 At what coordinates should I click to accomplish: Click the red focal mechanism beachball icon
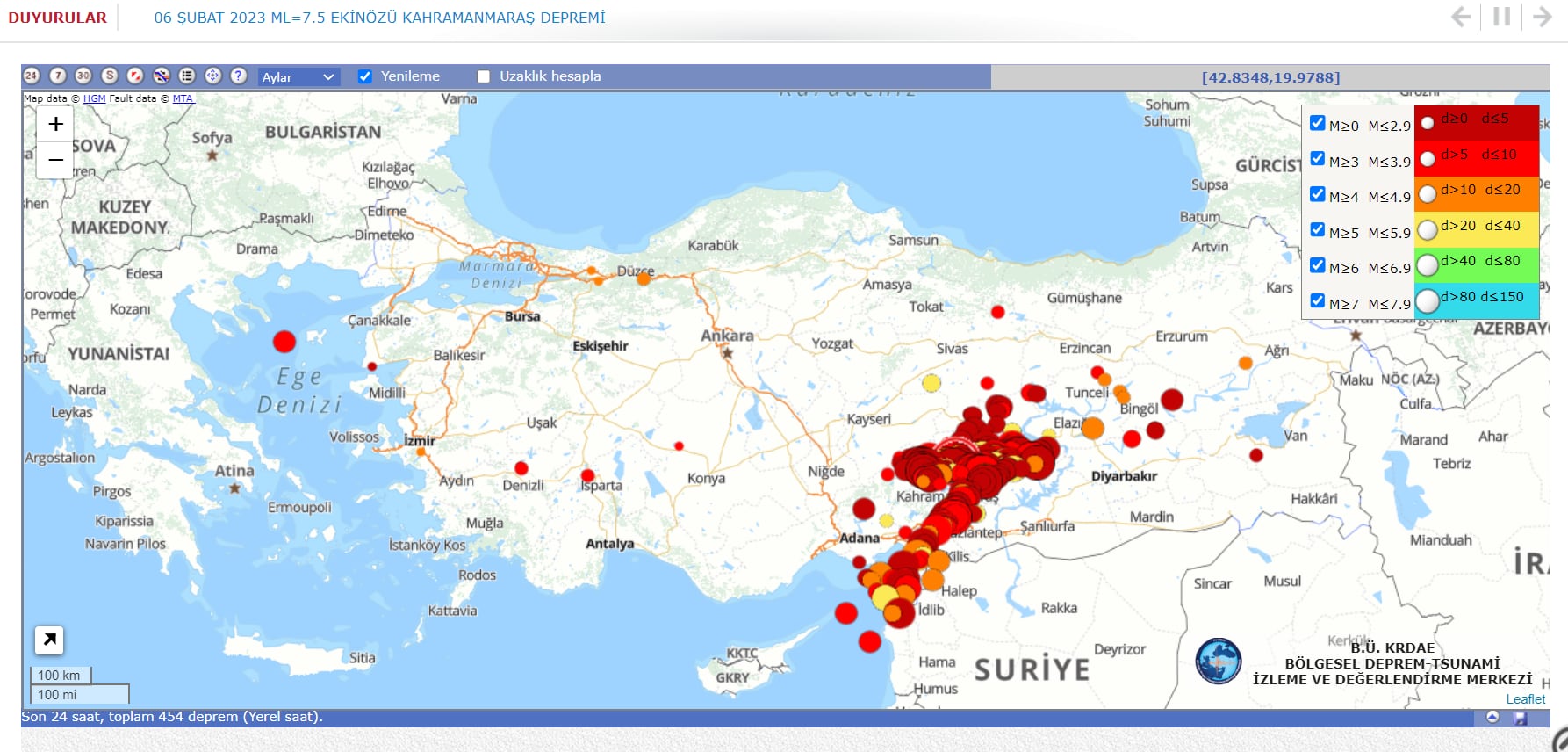(x=135, y=76)
